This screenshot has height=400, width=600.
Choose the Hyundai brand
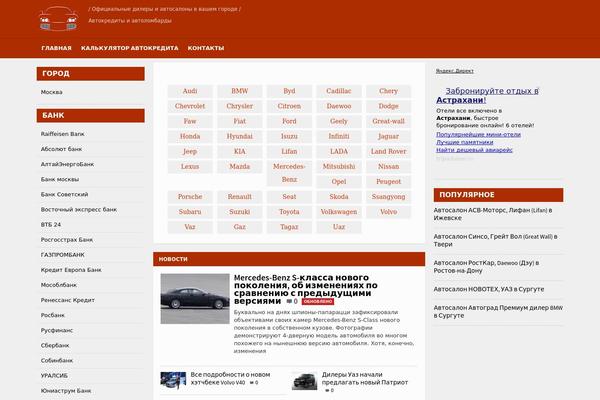[x=240, y=136]
